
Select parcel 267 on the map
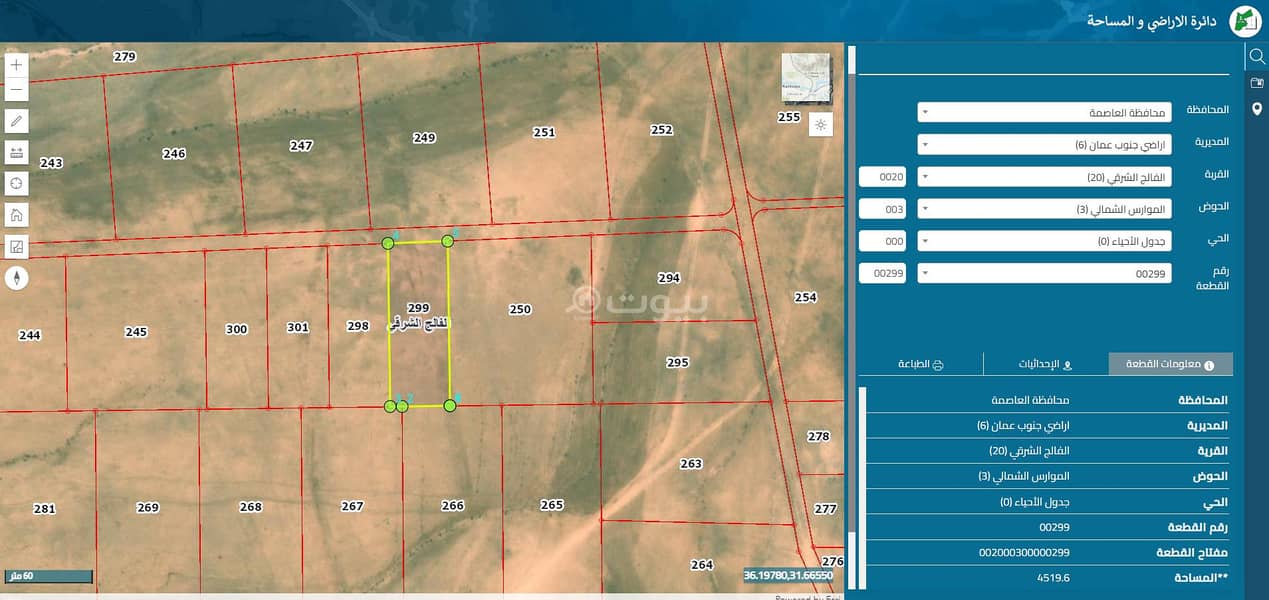(352, 507)
